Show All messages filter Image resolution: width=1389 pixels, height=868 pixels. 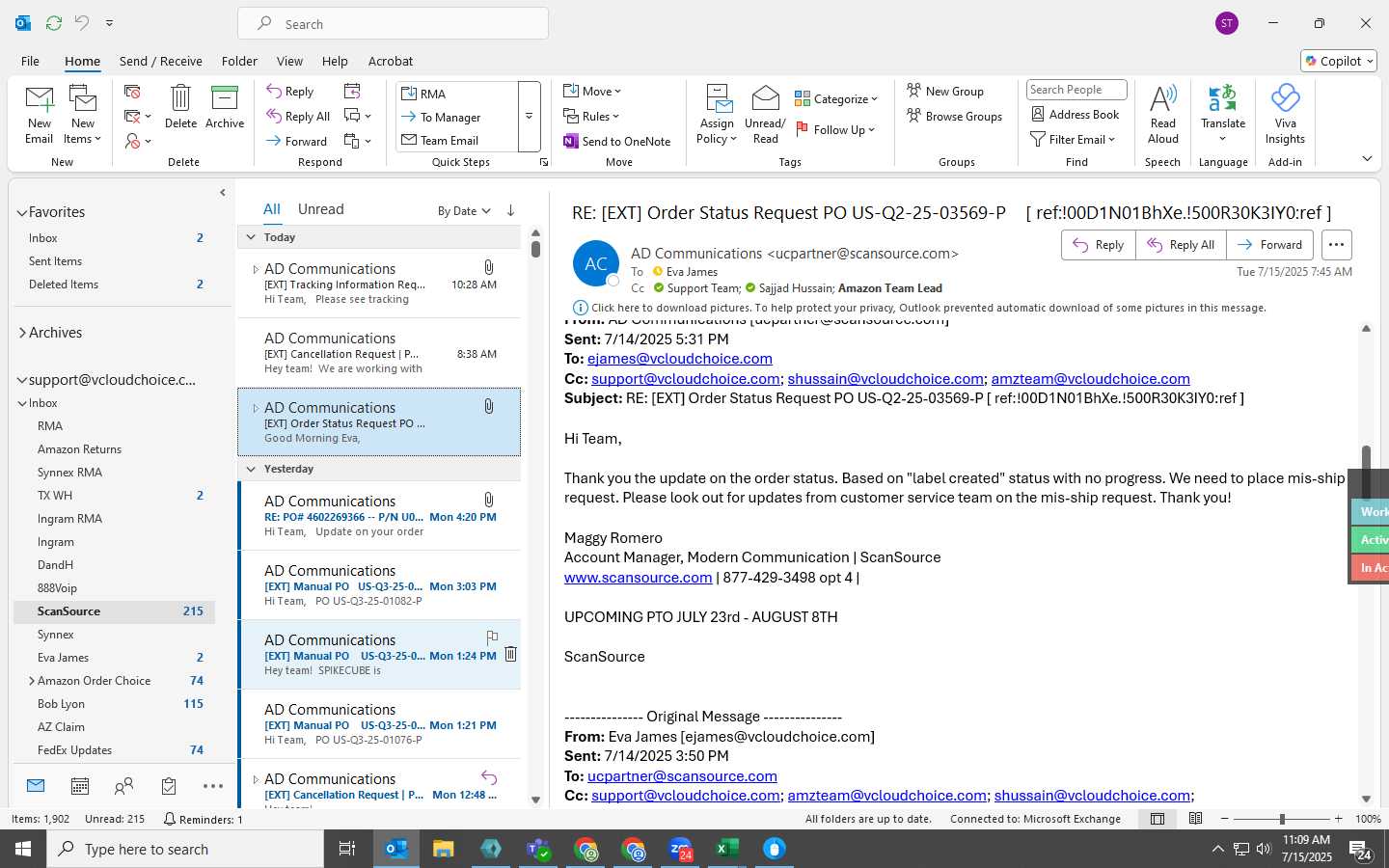[x=272, y=209]
